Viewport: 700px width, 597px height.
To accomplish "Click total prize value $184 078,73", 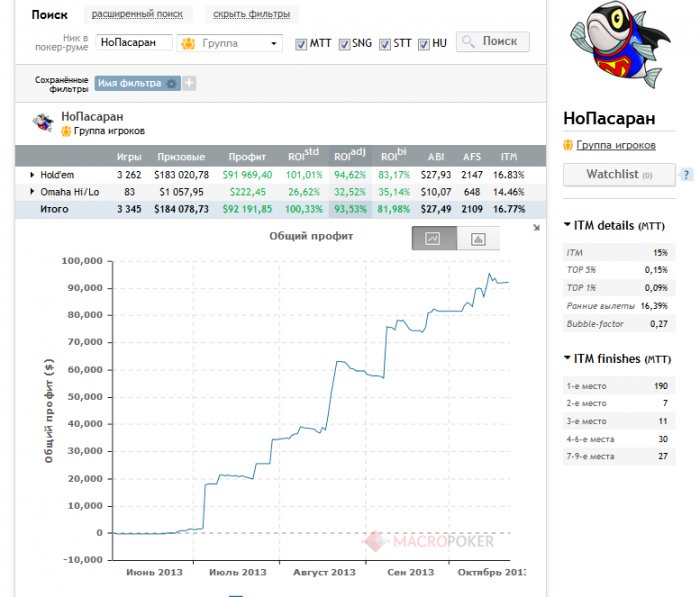I will tap(181, 209).
